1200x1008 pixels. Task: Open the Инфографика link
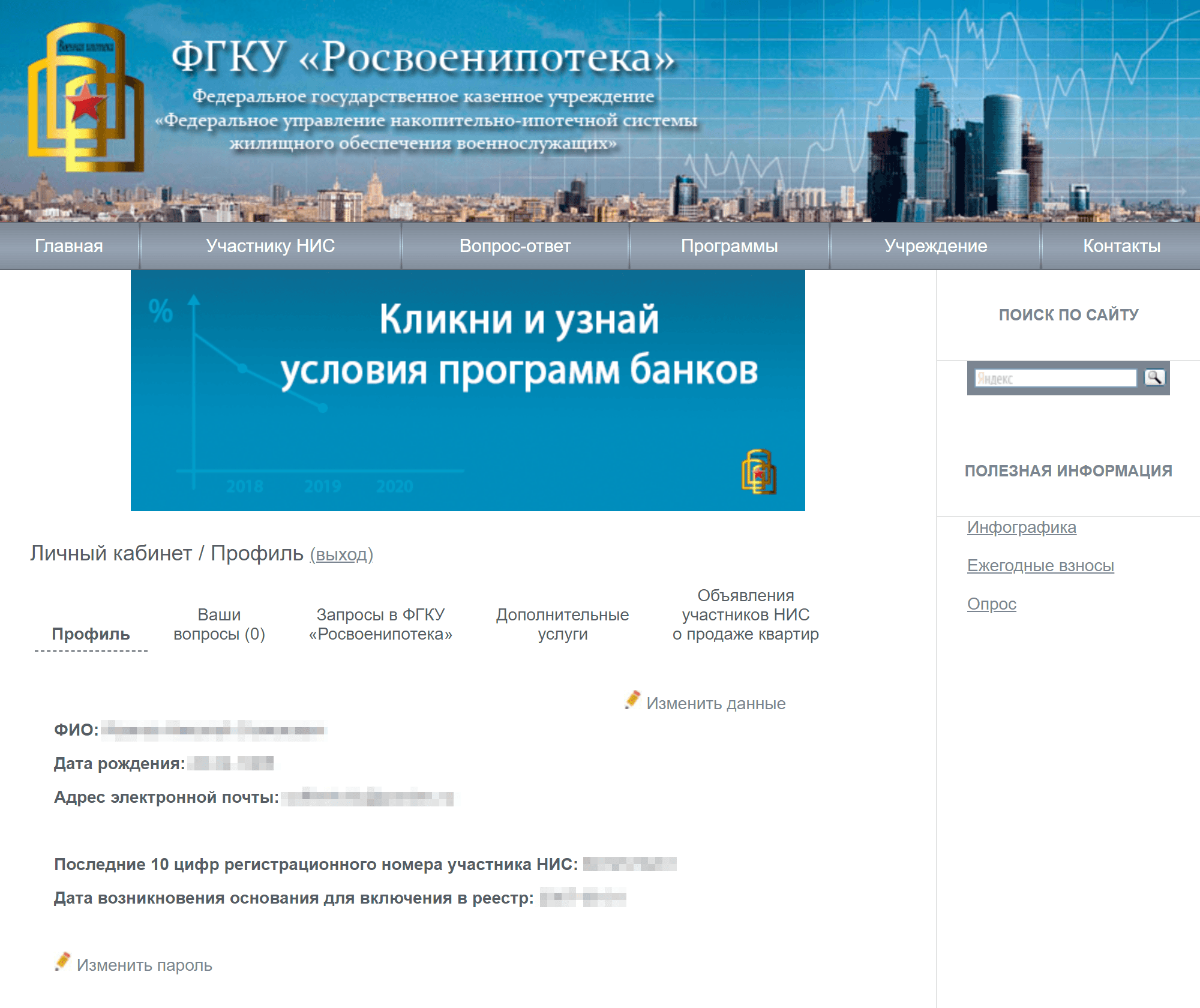click(1021, 527)
